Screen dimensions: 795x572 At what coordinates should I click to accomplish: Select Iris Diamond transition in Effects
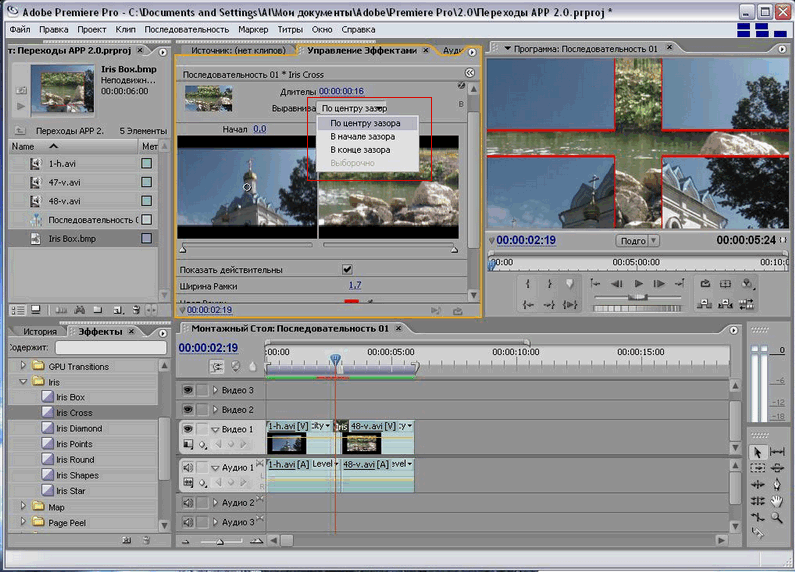79,428
